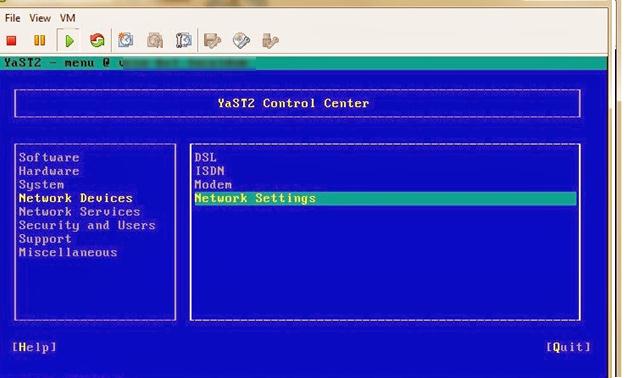Select Security and Users category
Screen dimensions: 624x378
point(87,225)
